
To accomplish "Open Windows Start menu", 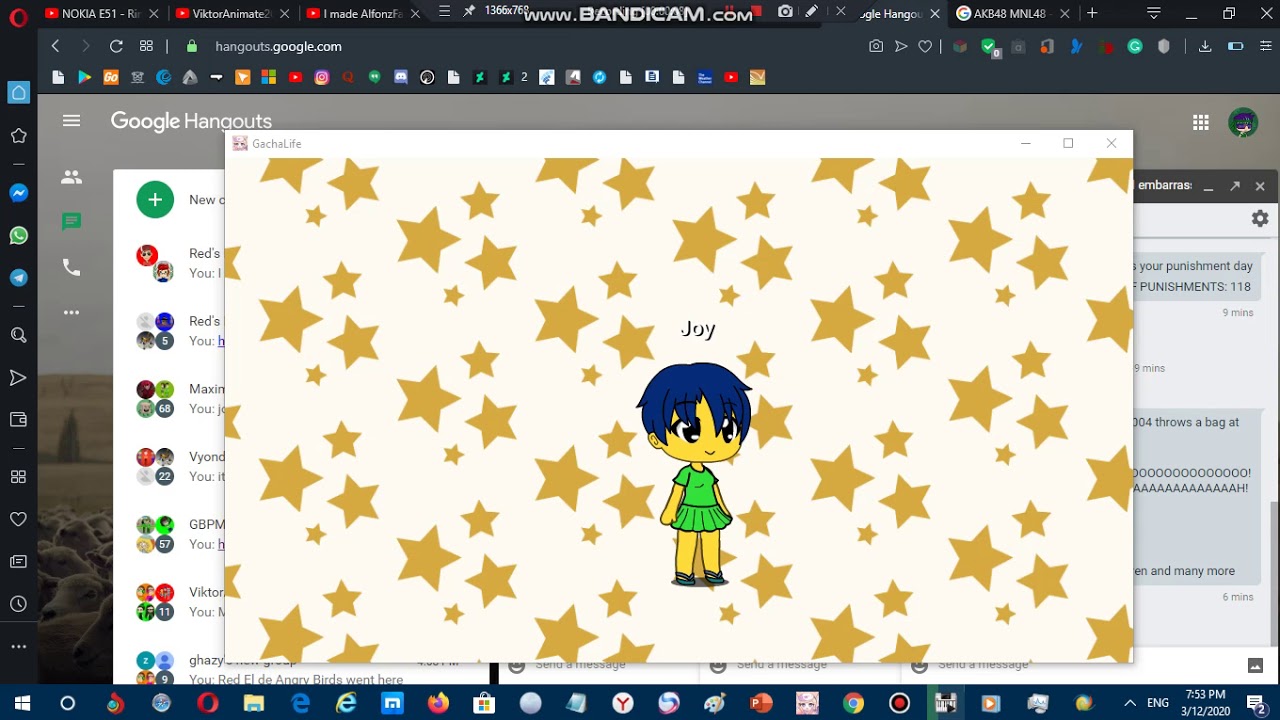I will (x=22, y=703).
